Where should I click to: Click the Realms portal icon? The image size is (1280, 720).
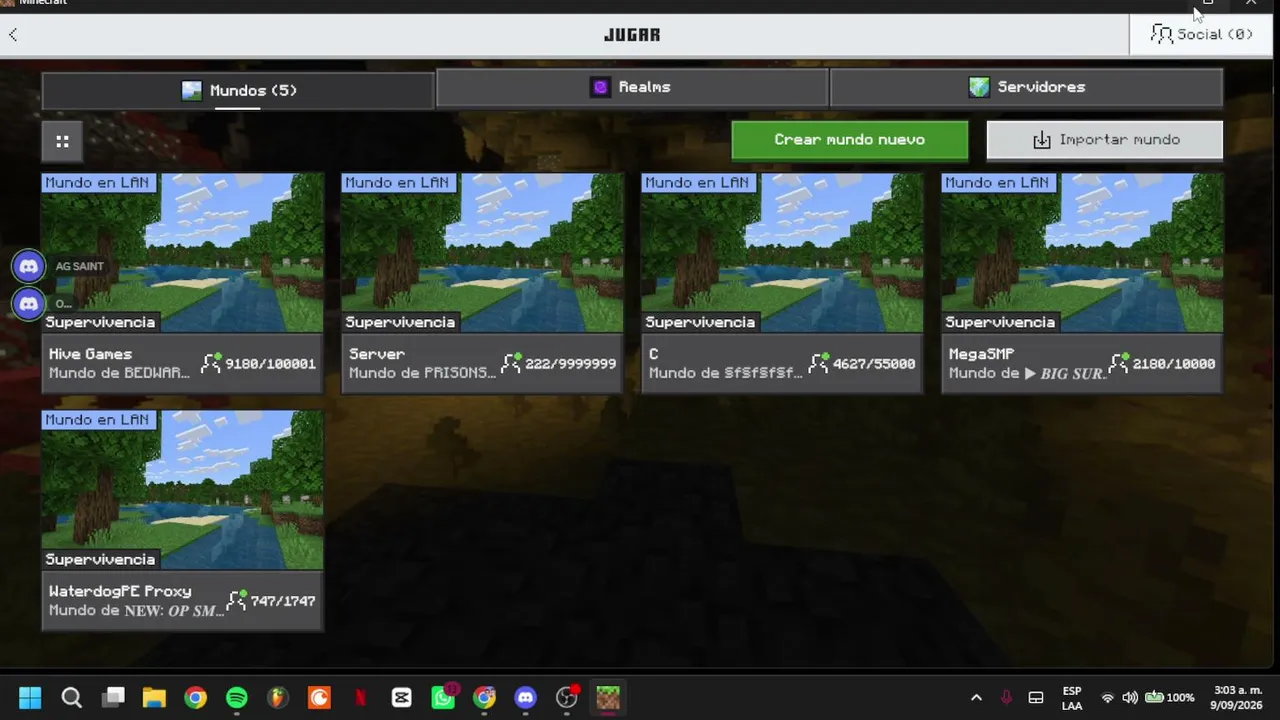pos(600,87)
